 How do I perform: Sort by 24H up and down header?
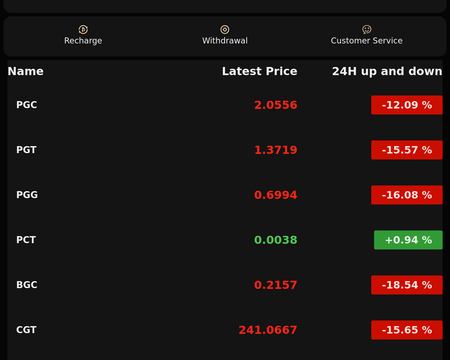click(387, 71)
